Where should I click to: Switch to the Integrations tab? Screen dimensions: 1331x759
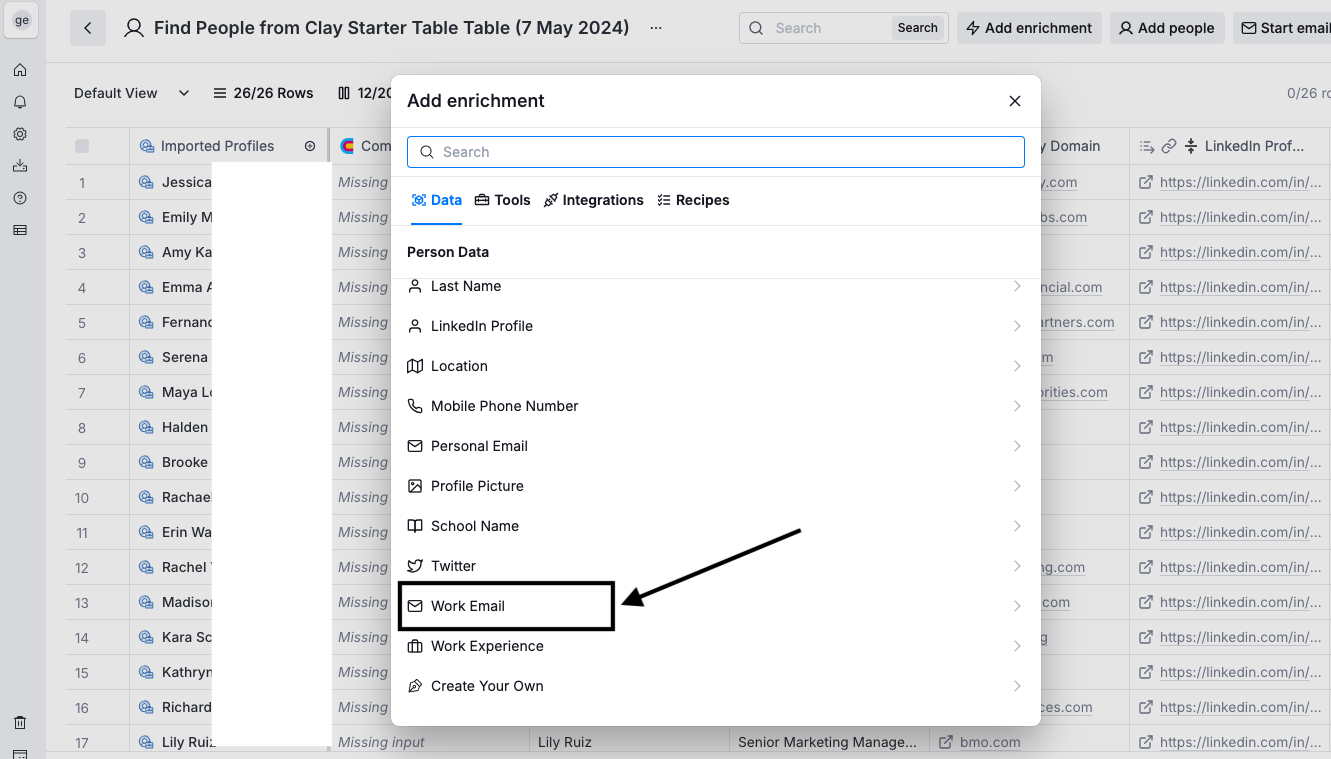coord(593,200)
